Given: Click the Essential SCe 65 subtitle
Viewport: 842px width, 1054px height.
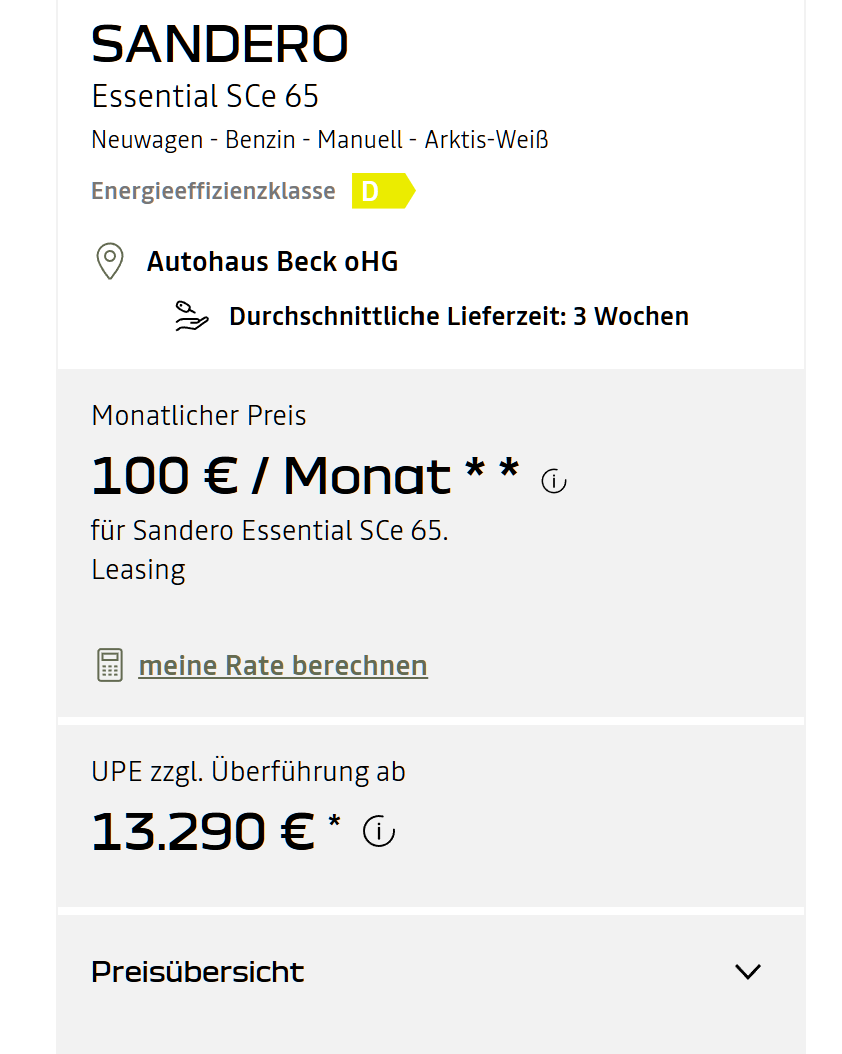Looking at the screenshot, I should pos(205,97).
